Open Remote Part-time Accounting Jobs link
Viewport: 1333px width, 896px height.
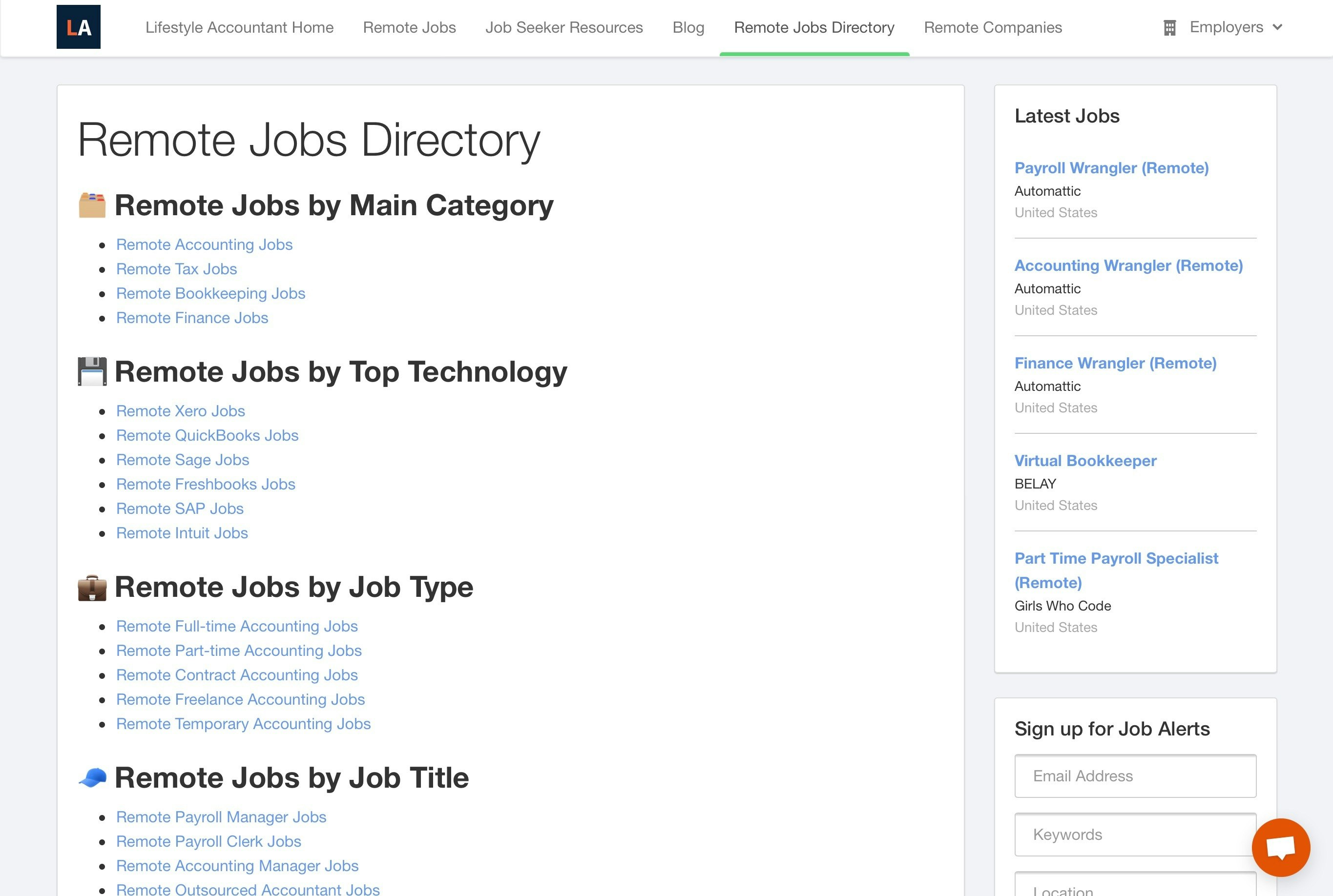click(238, 651)
